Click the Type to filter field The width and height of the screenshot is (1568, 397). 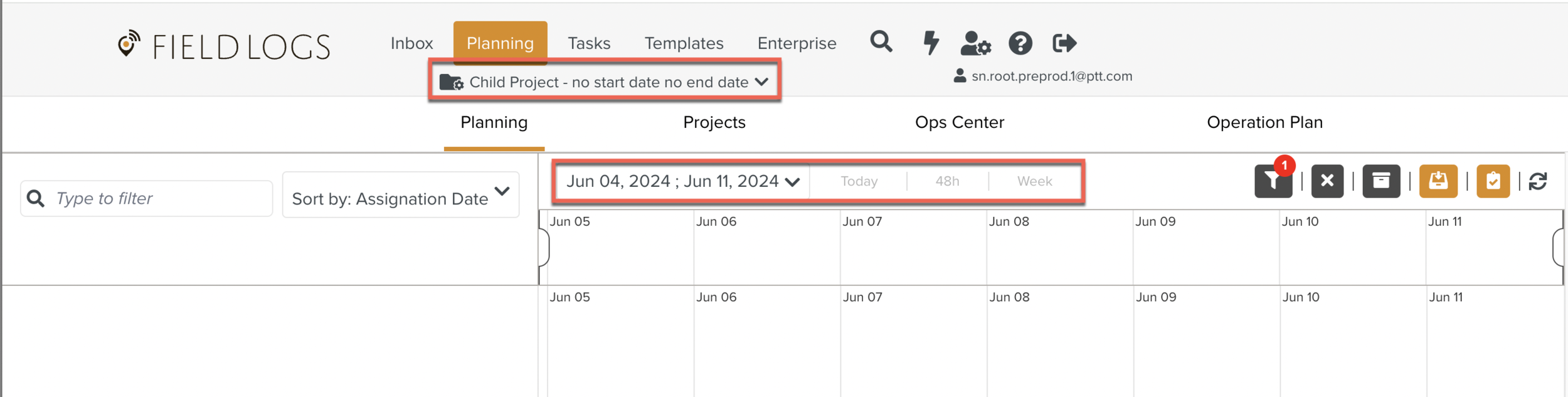point(157,199)
